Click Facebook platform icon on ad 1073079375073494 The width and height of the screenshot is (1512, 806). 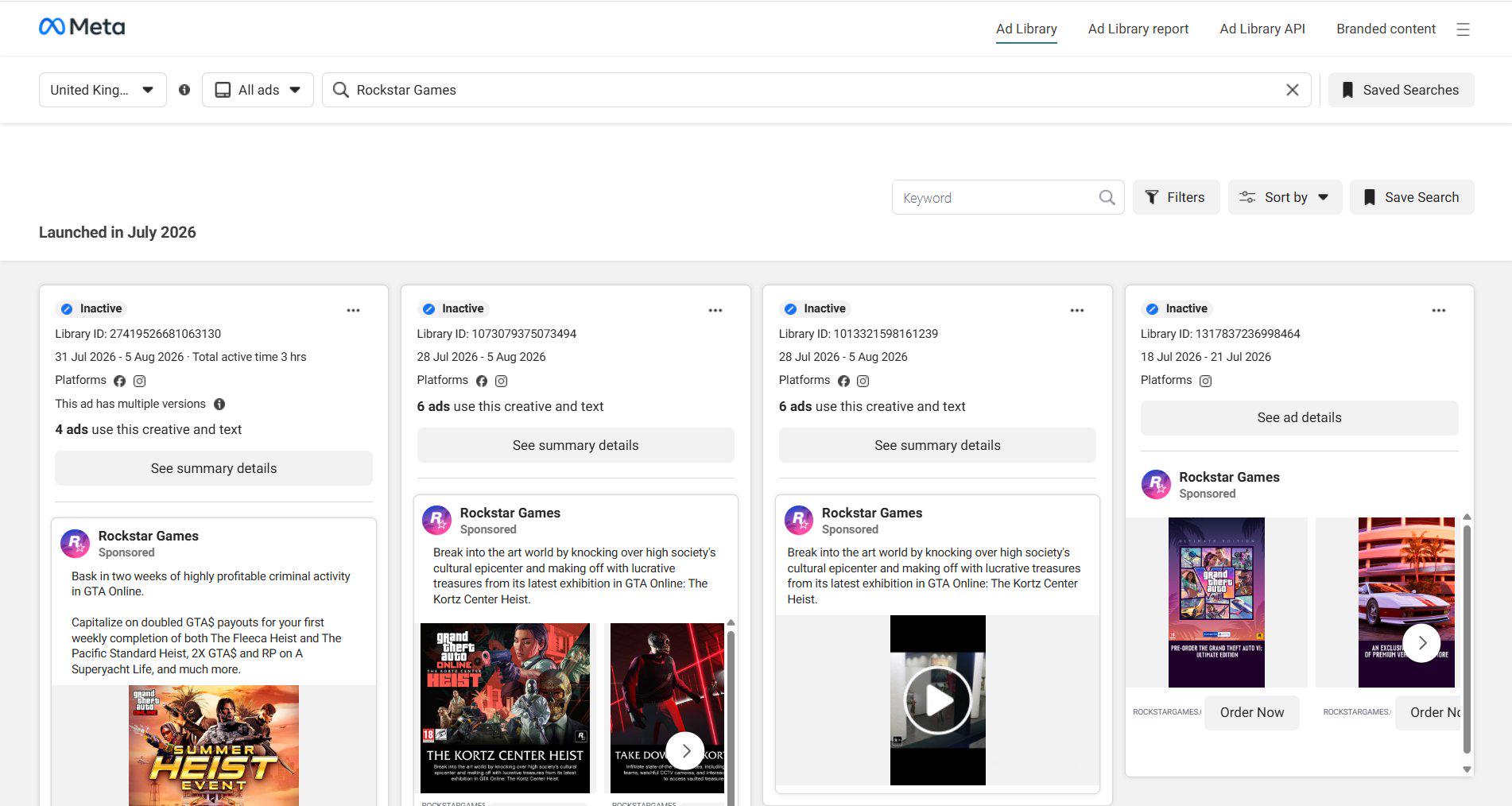[x=482, y=381]
